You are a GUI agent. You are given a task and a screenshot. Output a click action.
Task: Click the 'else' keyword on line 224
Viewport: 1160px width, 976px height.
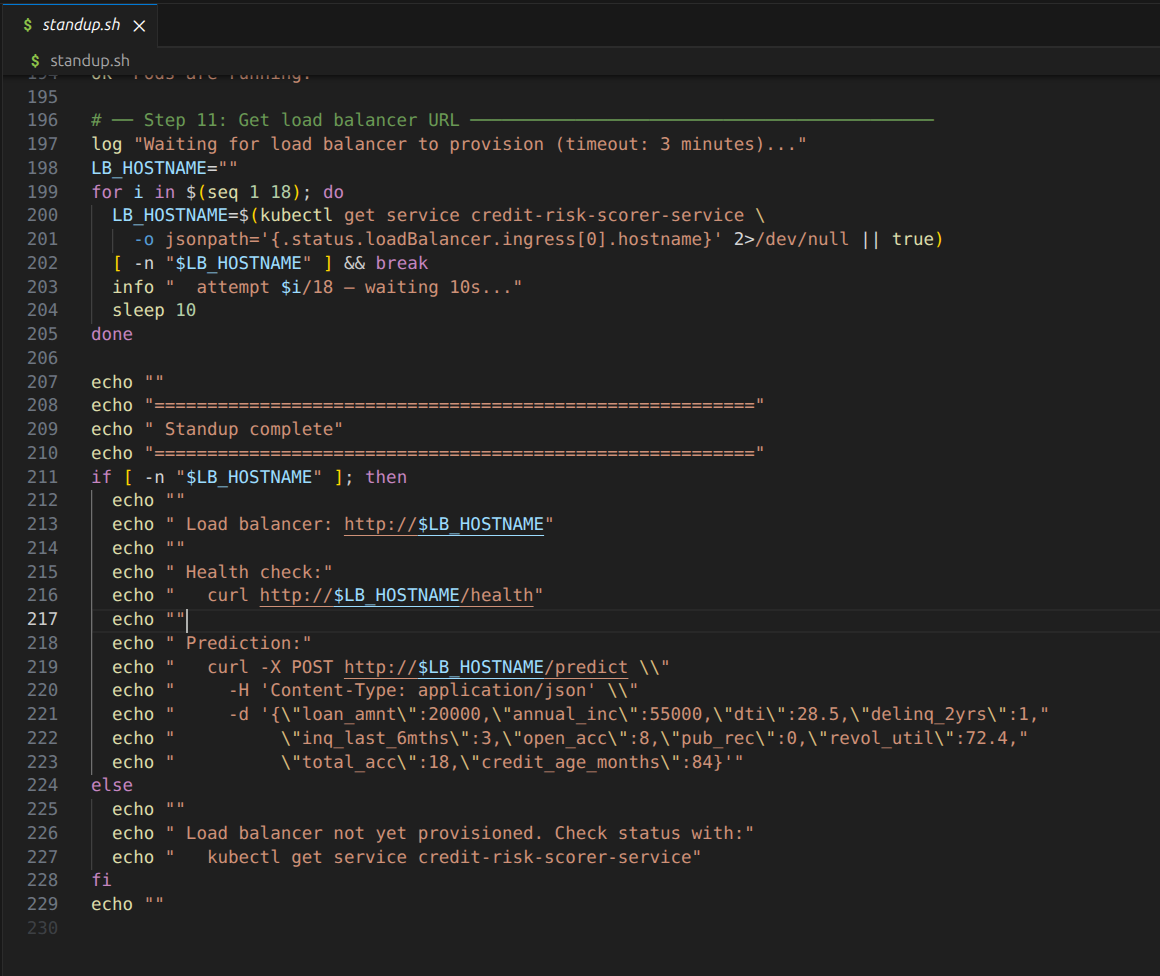112,785
